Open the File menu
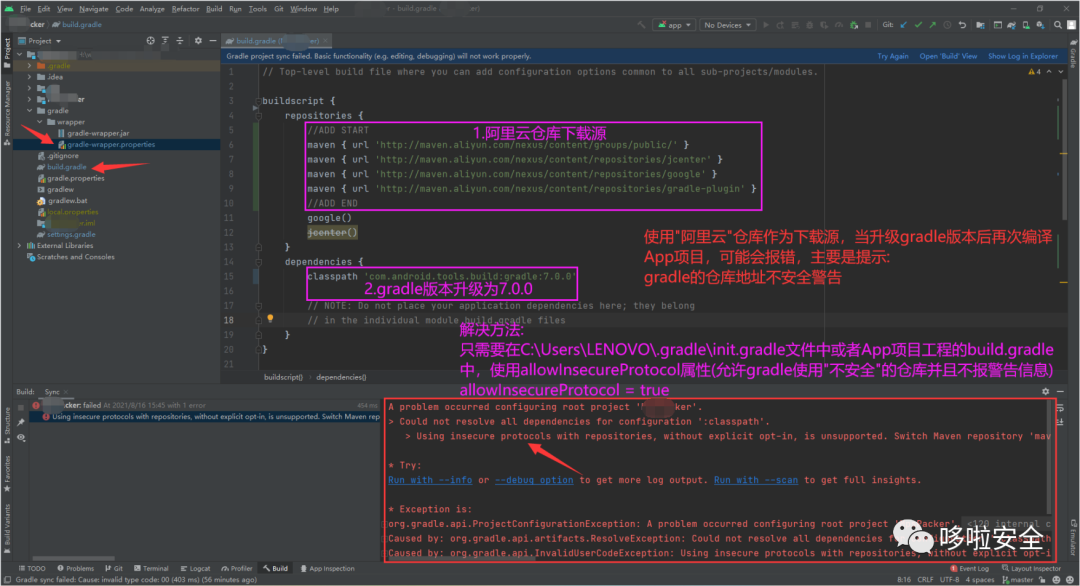 point(25,9)
